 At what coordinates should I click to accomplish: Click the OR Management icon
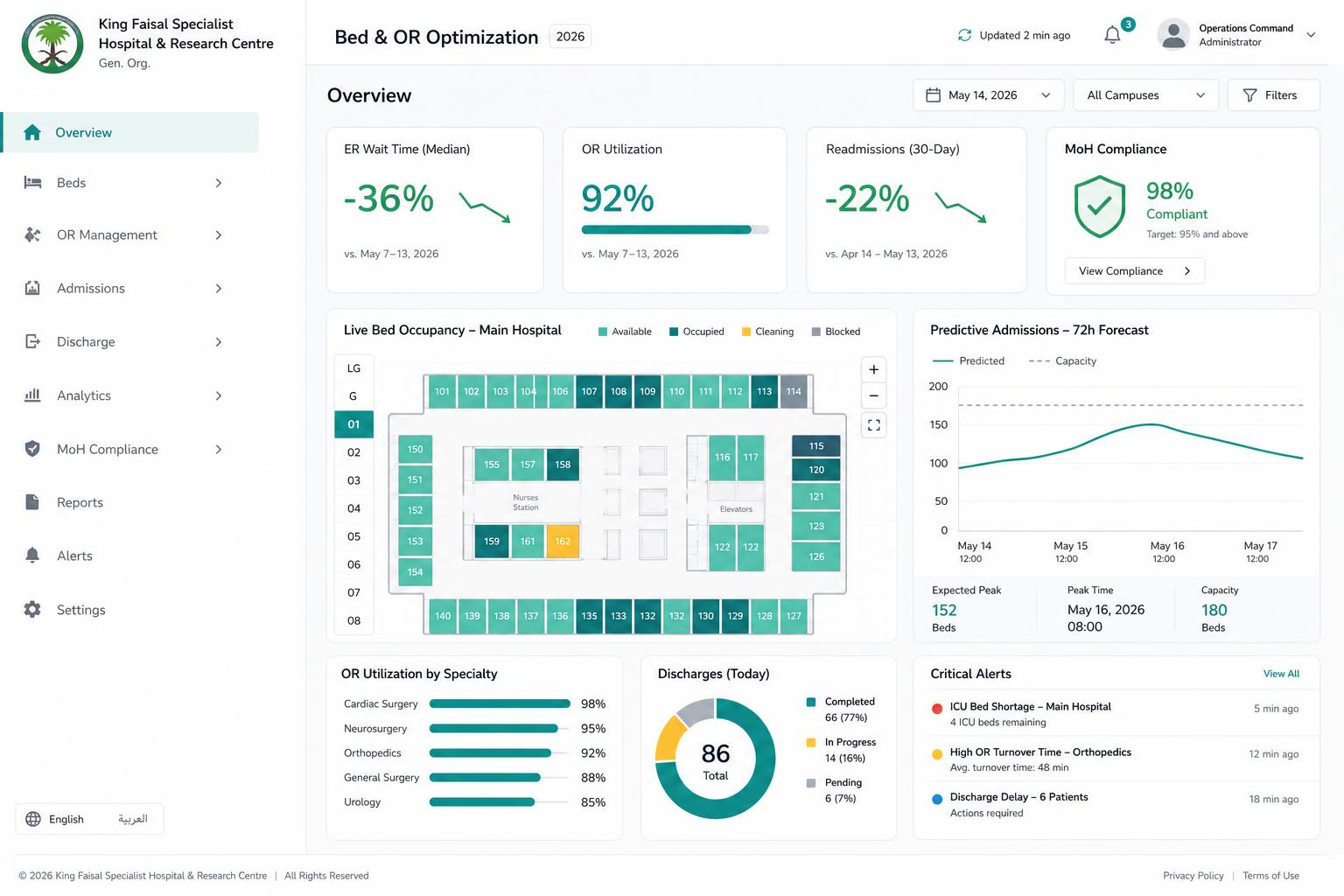coord(32,234)
